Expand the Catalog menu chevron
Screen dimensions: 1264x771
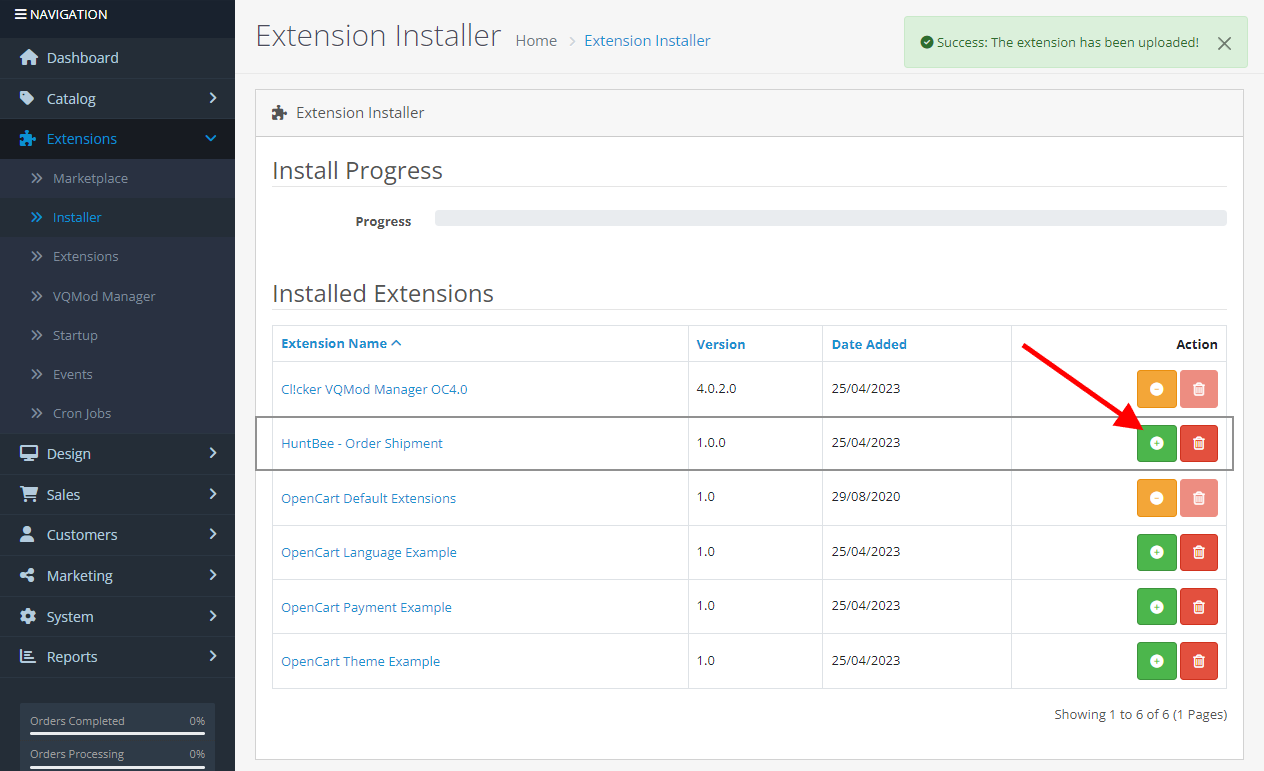[212, 98]
